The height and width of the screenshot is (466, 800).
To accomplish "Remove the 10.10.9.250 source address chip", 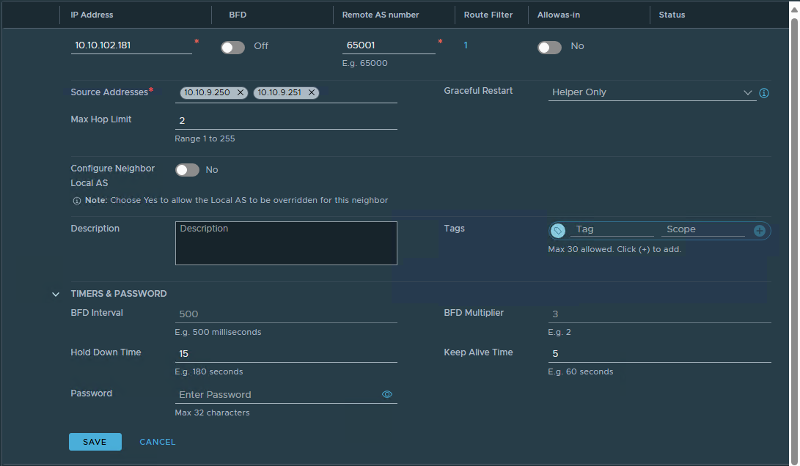I will tap(240, 93).
